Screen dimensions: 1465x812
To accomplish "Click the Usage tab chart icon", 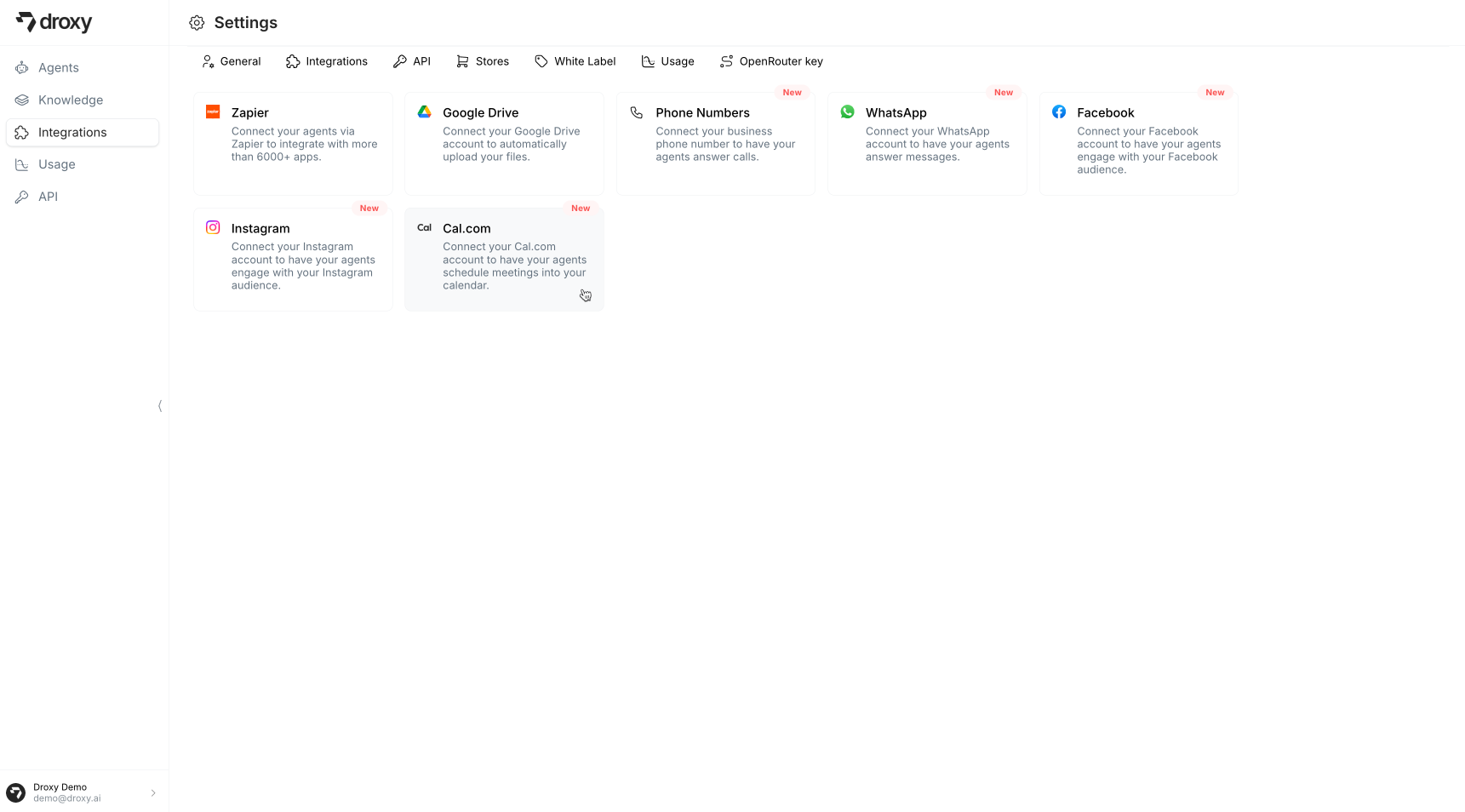I will point(648,61).
